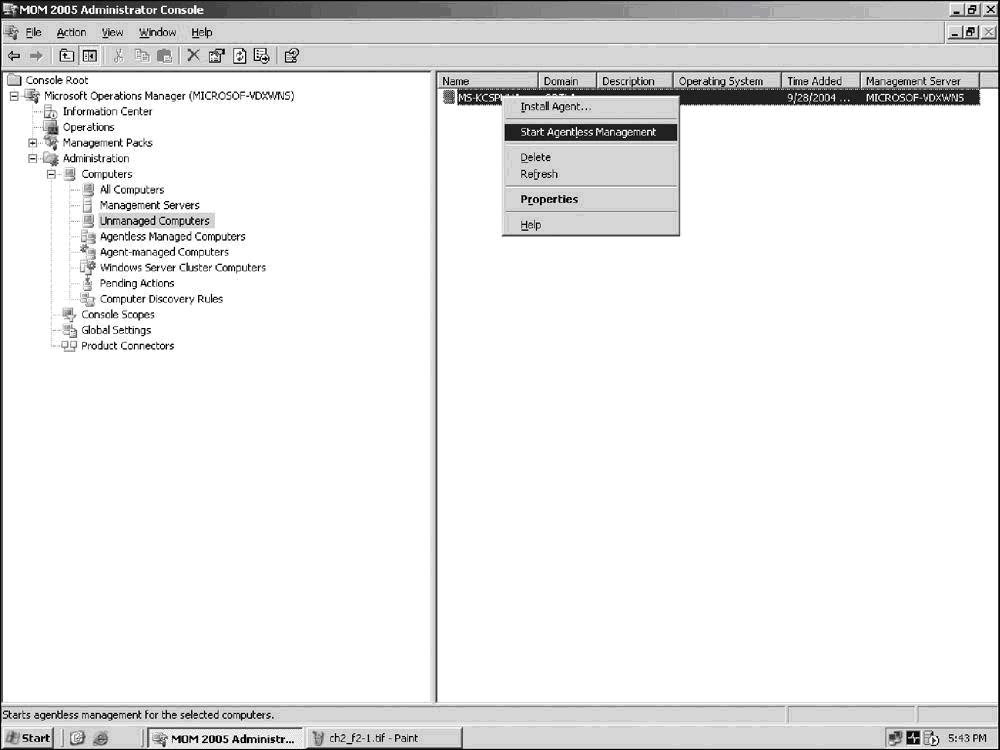Click the Refresh toolbar icon

(x=239, y=56)
